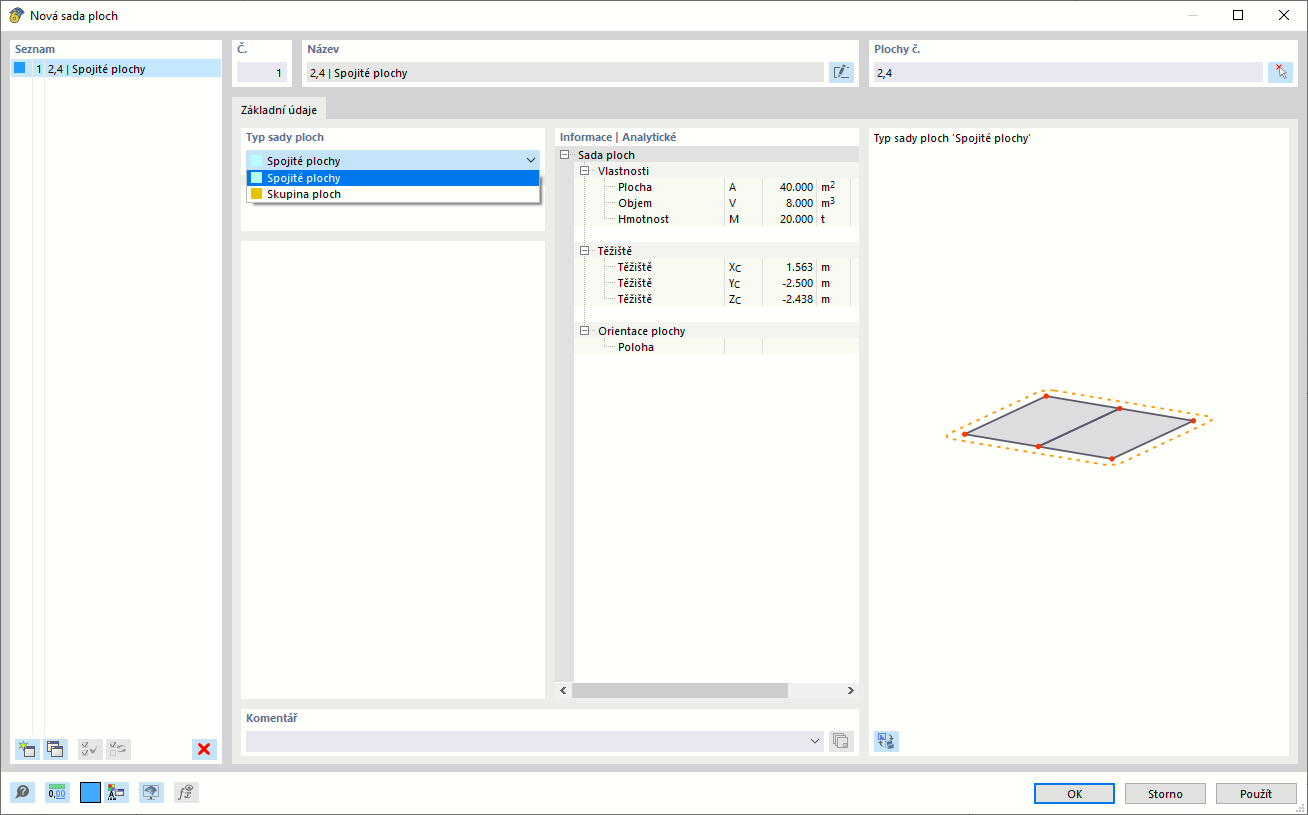Close the 'Typ sady ploch' dropdown arrow
1308x815 pixels.
coord(530,160)
